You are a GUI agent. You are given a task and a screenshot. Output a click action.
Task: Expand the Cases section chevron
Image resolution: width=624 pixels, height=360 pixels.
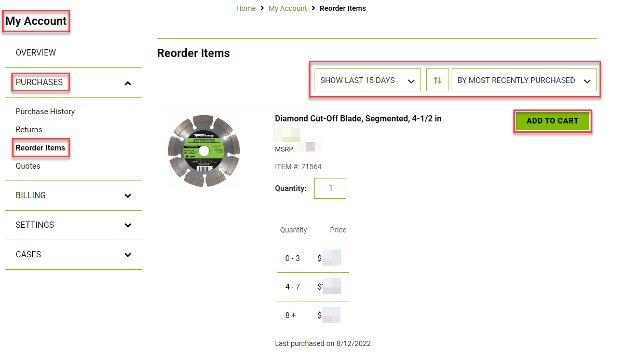pyautogui.click(x=128, y=255)
